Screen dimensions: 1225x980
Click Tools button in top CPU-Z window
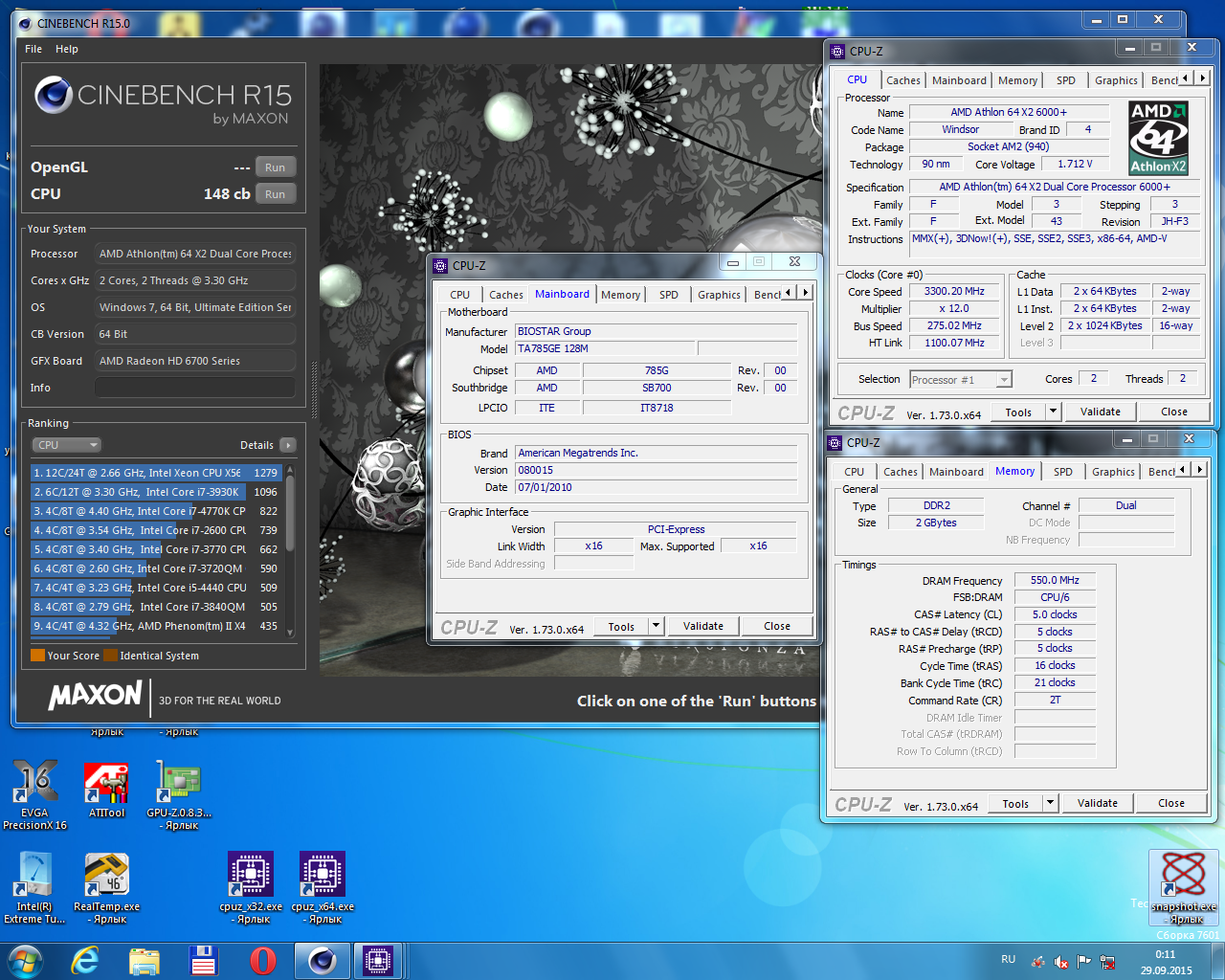[x=1018, y=412]
